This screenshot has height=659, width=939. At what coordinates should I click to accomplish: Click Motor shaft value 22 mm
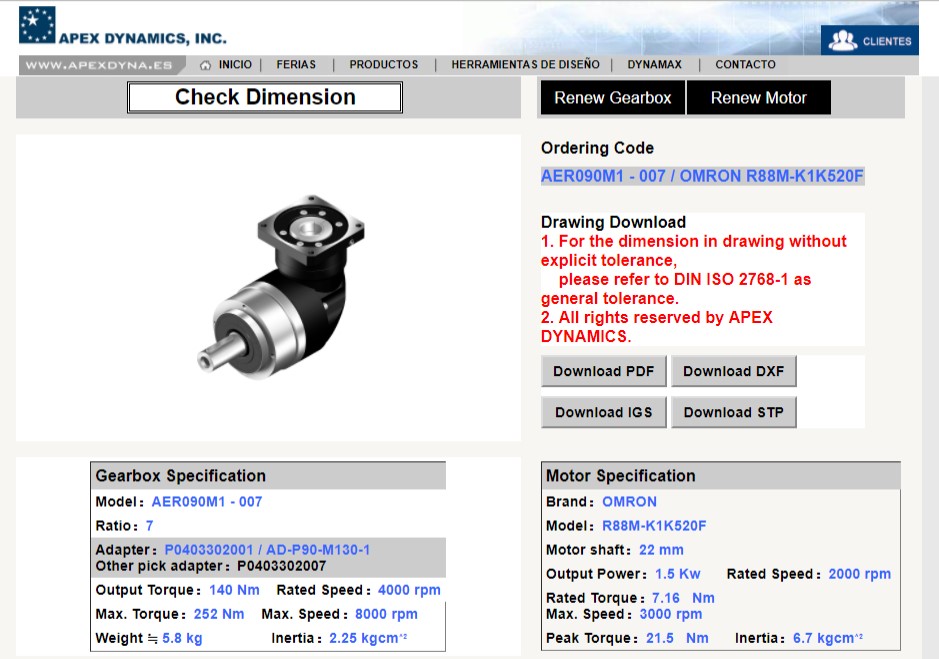point(661,550)
